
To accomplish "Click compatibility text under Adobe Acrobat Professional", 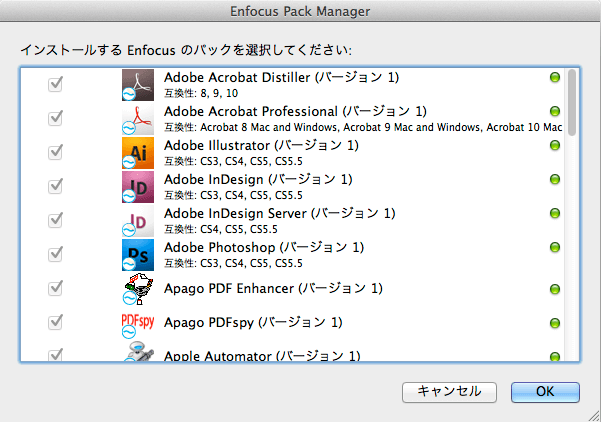I will 363,127.
